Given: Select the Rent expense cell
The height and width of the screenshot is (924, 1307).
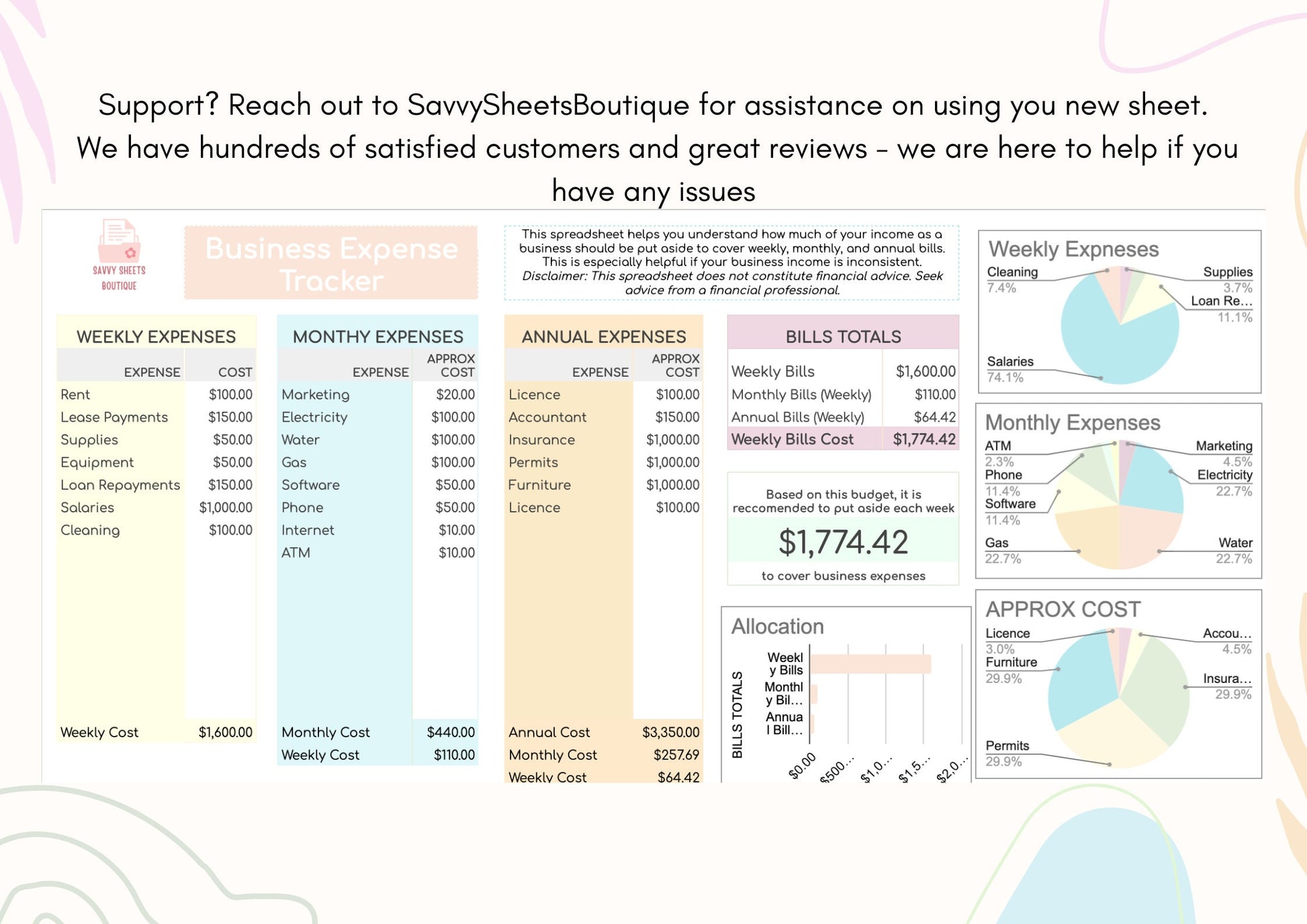Looking at the screenshot, I should pos(75,395).
